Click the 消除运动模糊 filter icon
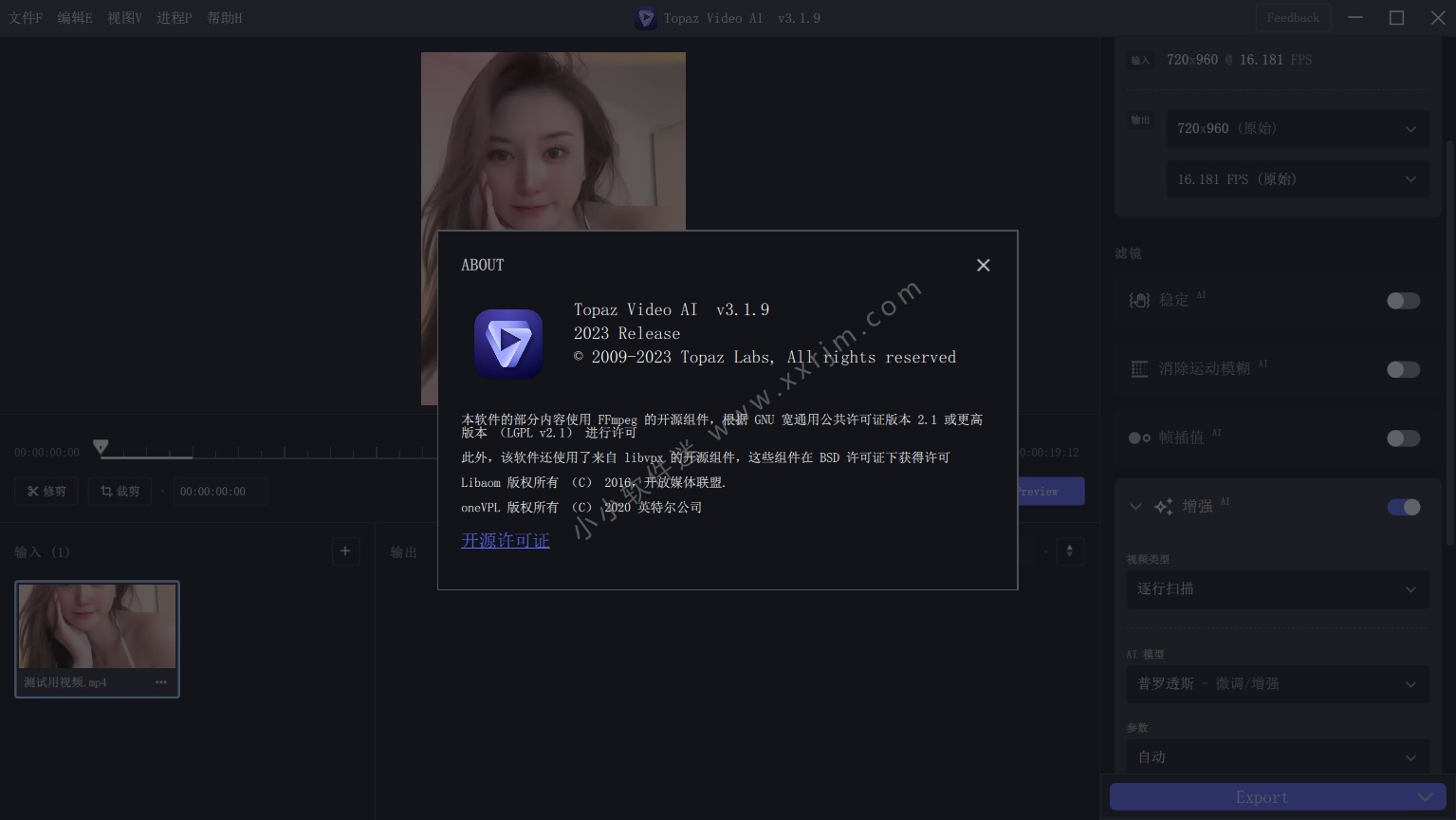Viewport: 1456px width, 820px height. point(1139,369)
